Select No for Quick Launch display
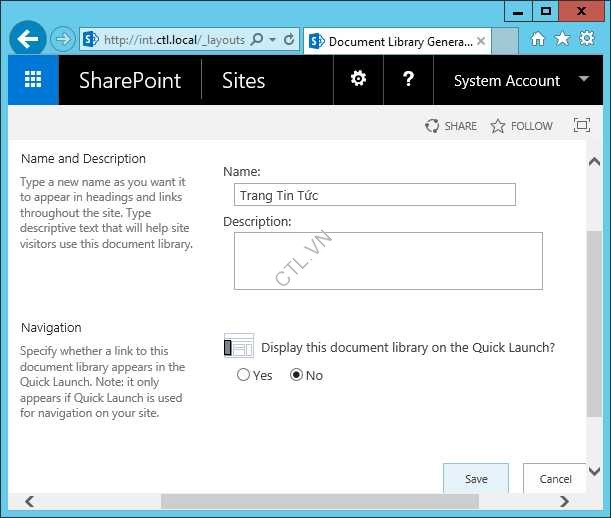The width and height of the screenshot is (611, 518). (x=296, y=375)
